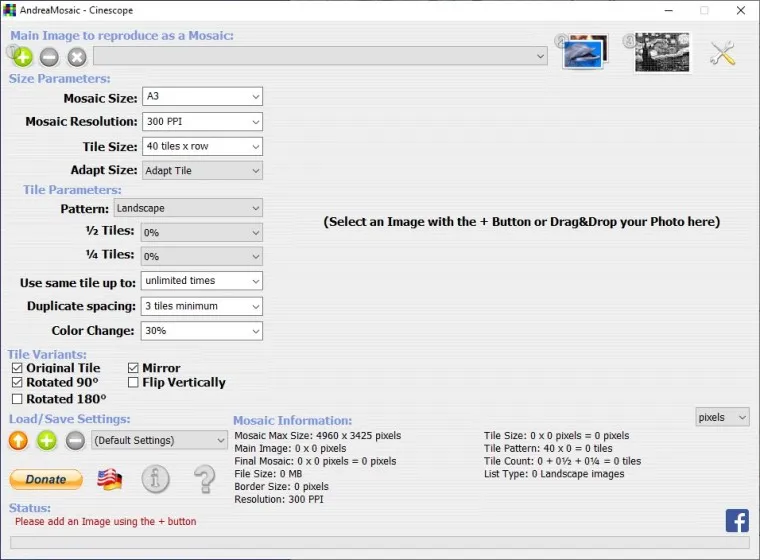The image size is (760, 560).
Task: Toggle Original Tile checkbox
Action: (17, 368)
